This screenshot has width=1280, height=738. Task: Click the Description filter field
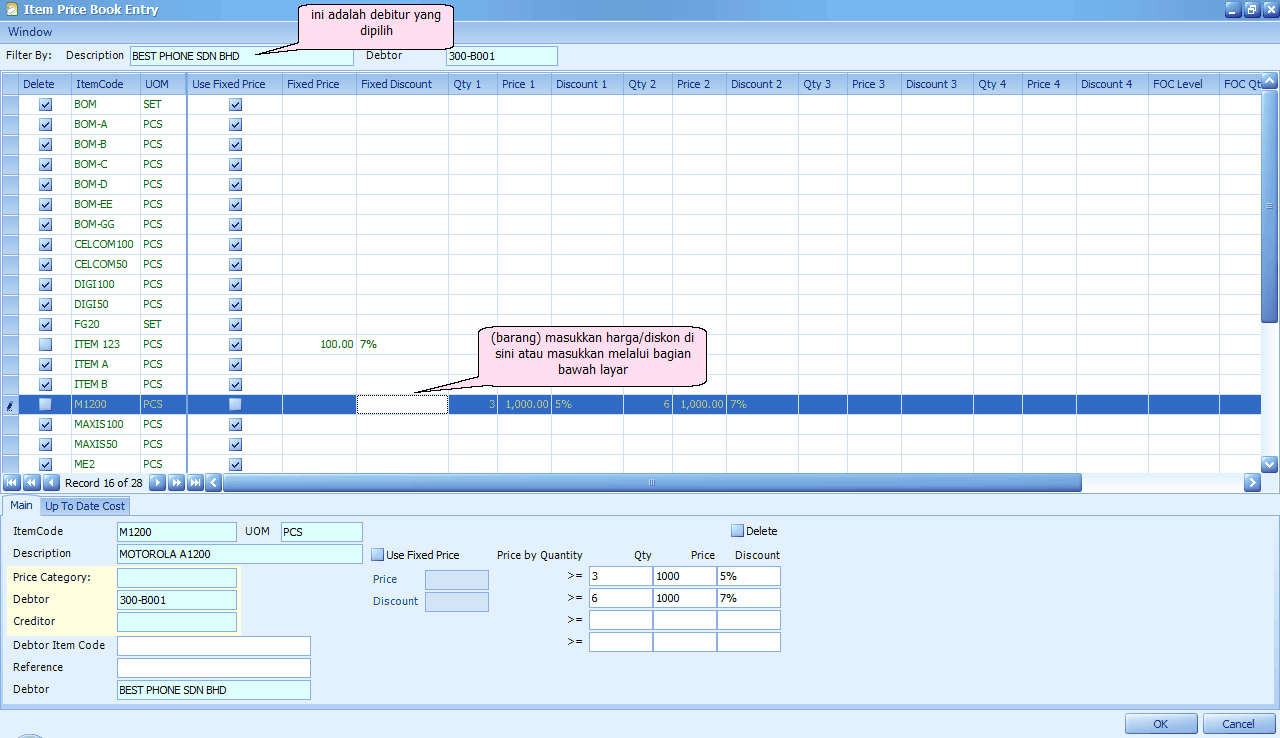coord(241,56)
